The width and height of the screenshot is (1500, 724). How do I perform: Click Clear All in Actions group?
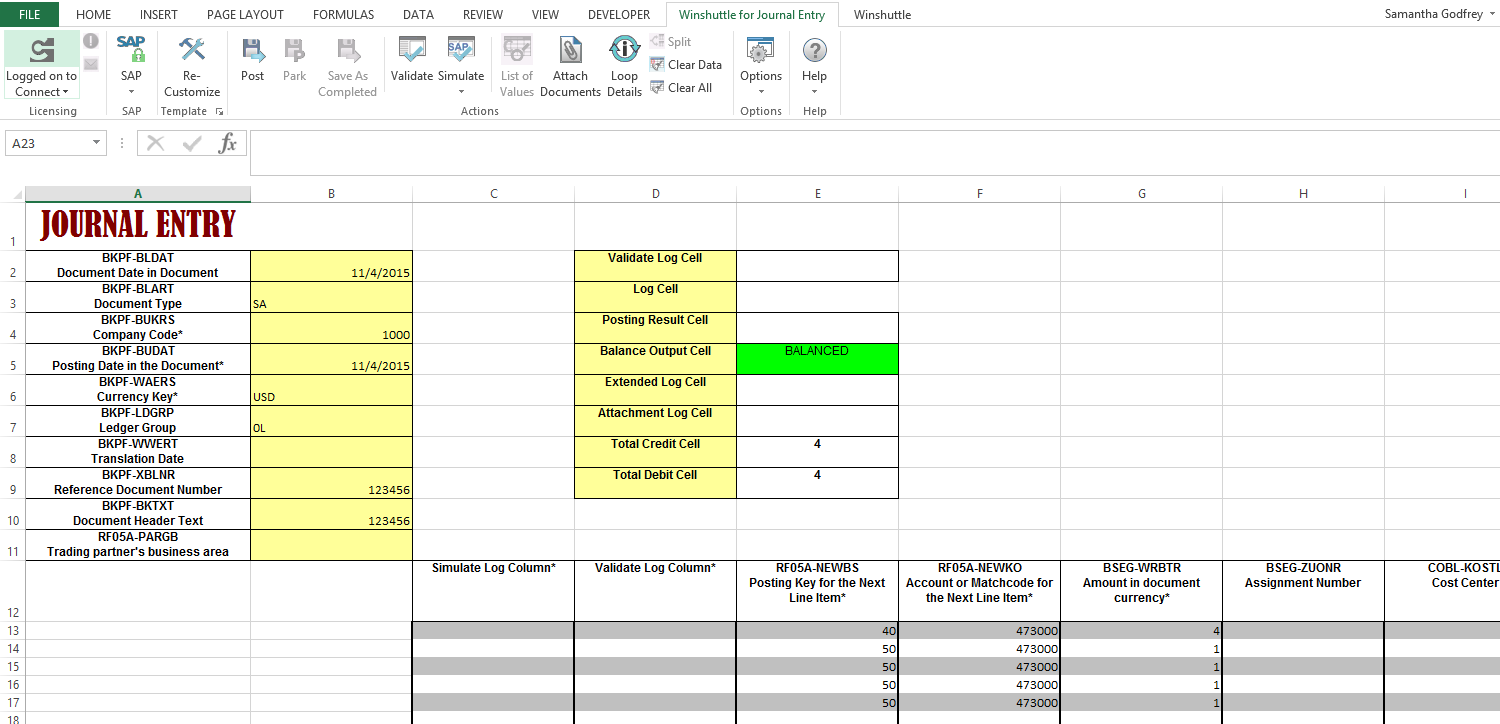[x=681, y=87]
